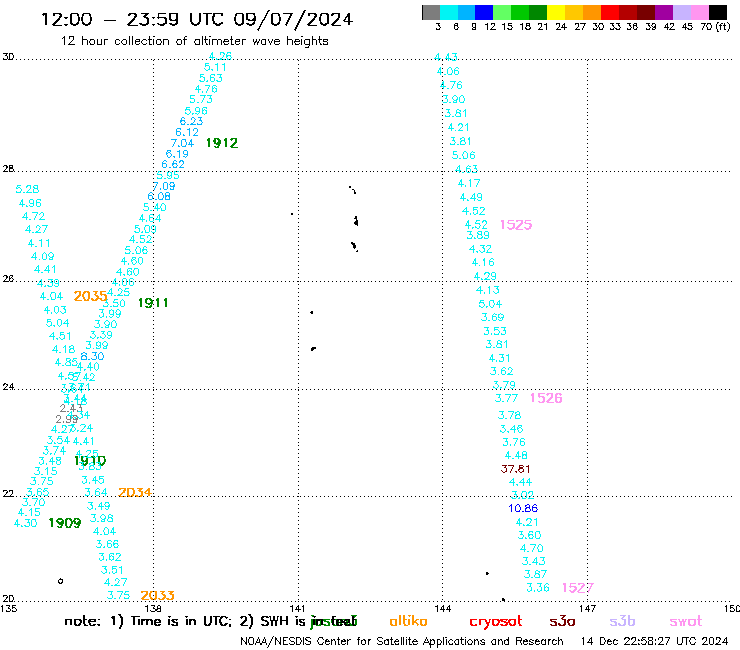Select the orange time label 2033
The width and height of the screenshot is (740, 650).
158,596
